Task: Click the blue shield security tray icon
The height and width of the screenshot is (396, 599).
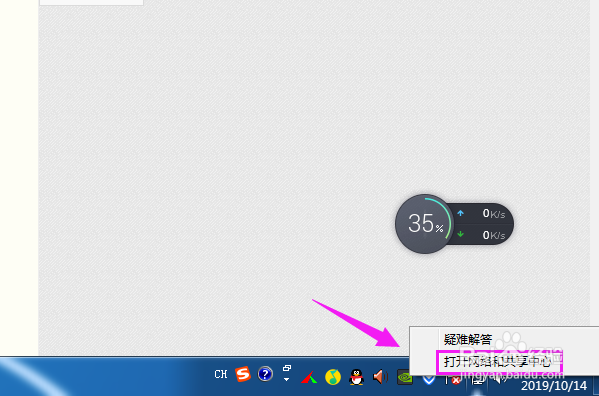Action: click(429, 380)
